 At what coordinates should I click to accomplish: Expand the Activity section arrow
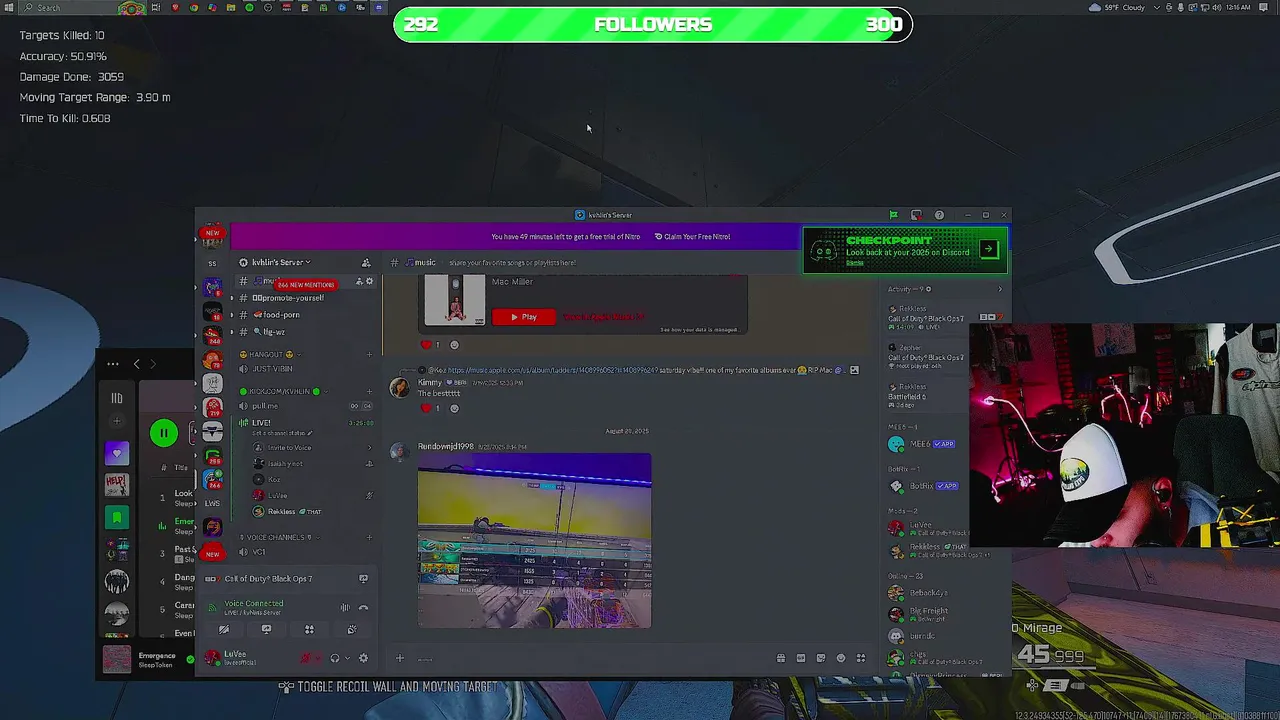point(1000,289)
